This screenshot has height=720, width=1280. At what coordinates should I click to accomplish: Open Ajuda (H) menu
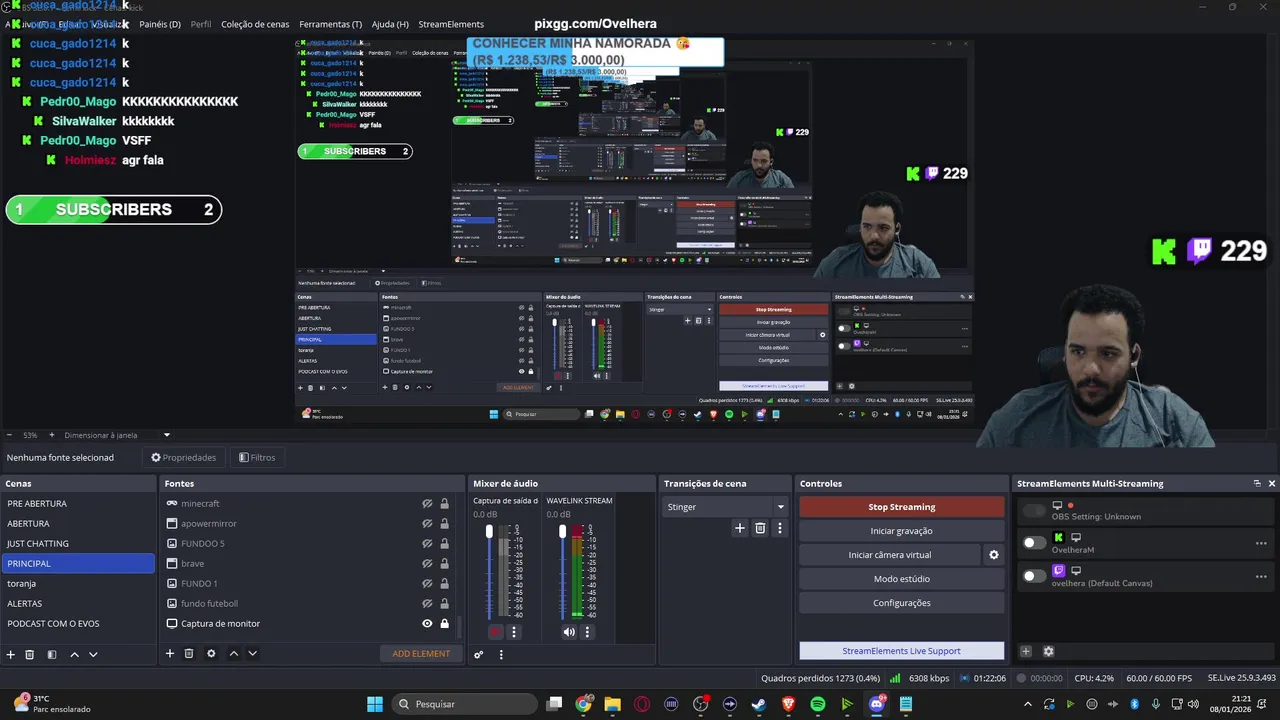390,24
